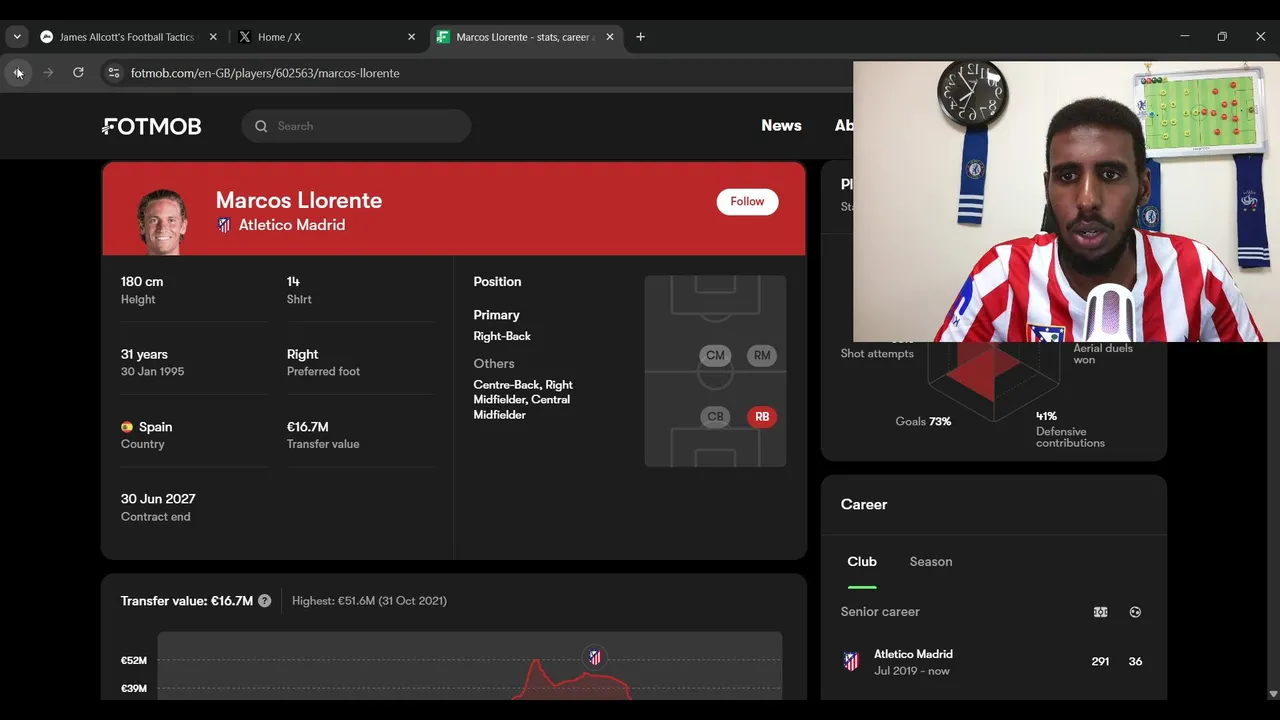This screenshot has width=1280, height=720.
Task: Click the transfer value help icon
Action: point(264,601)
